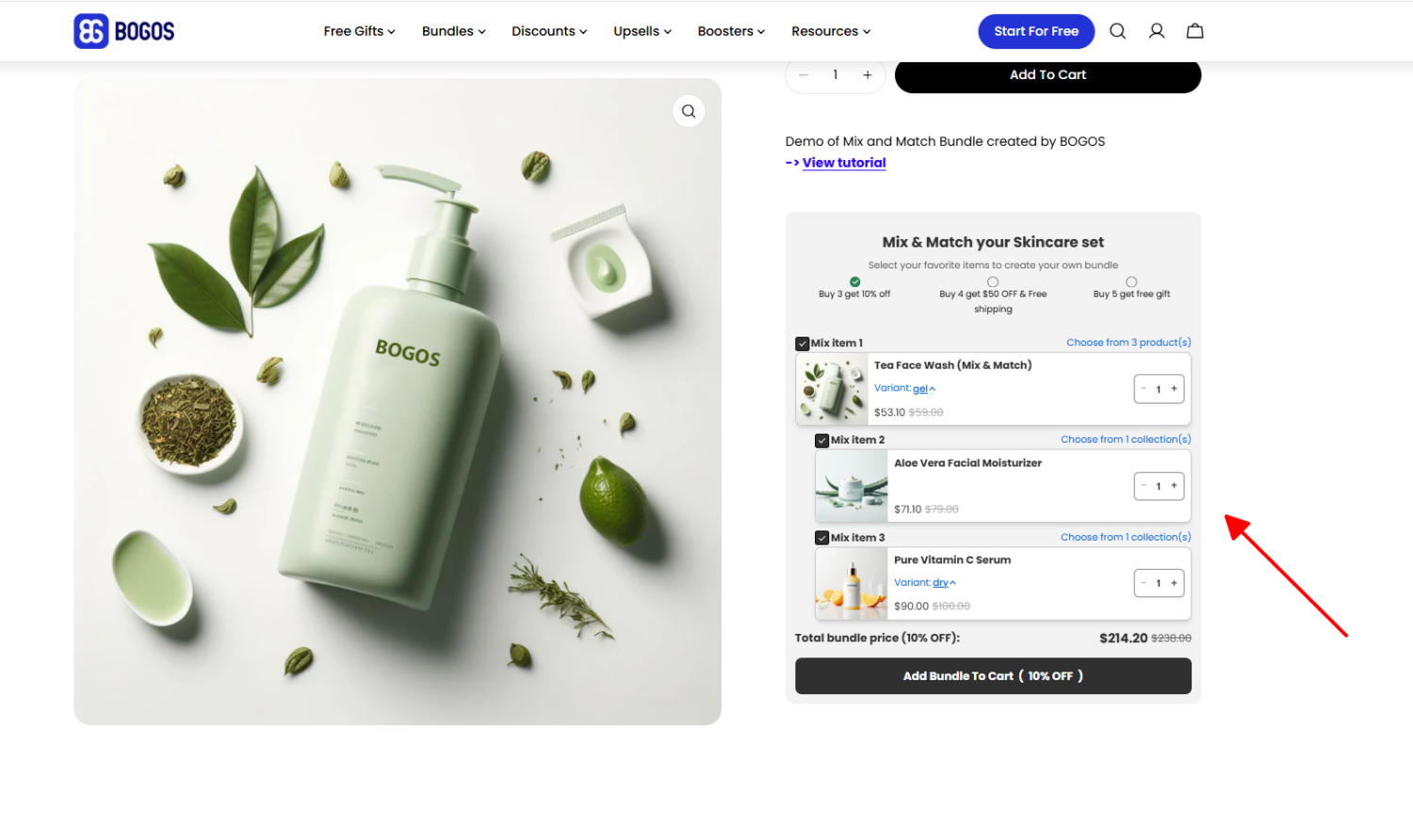This screenshot has width=1413, height=840.
Task: Click the black Add To Cart button
Action: [x=1048, y=75]
